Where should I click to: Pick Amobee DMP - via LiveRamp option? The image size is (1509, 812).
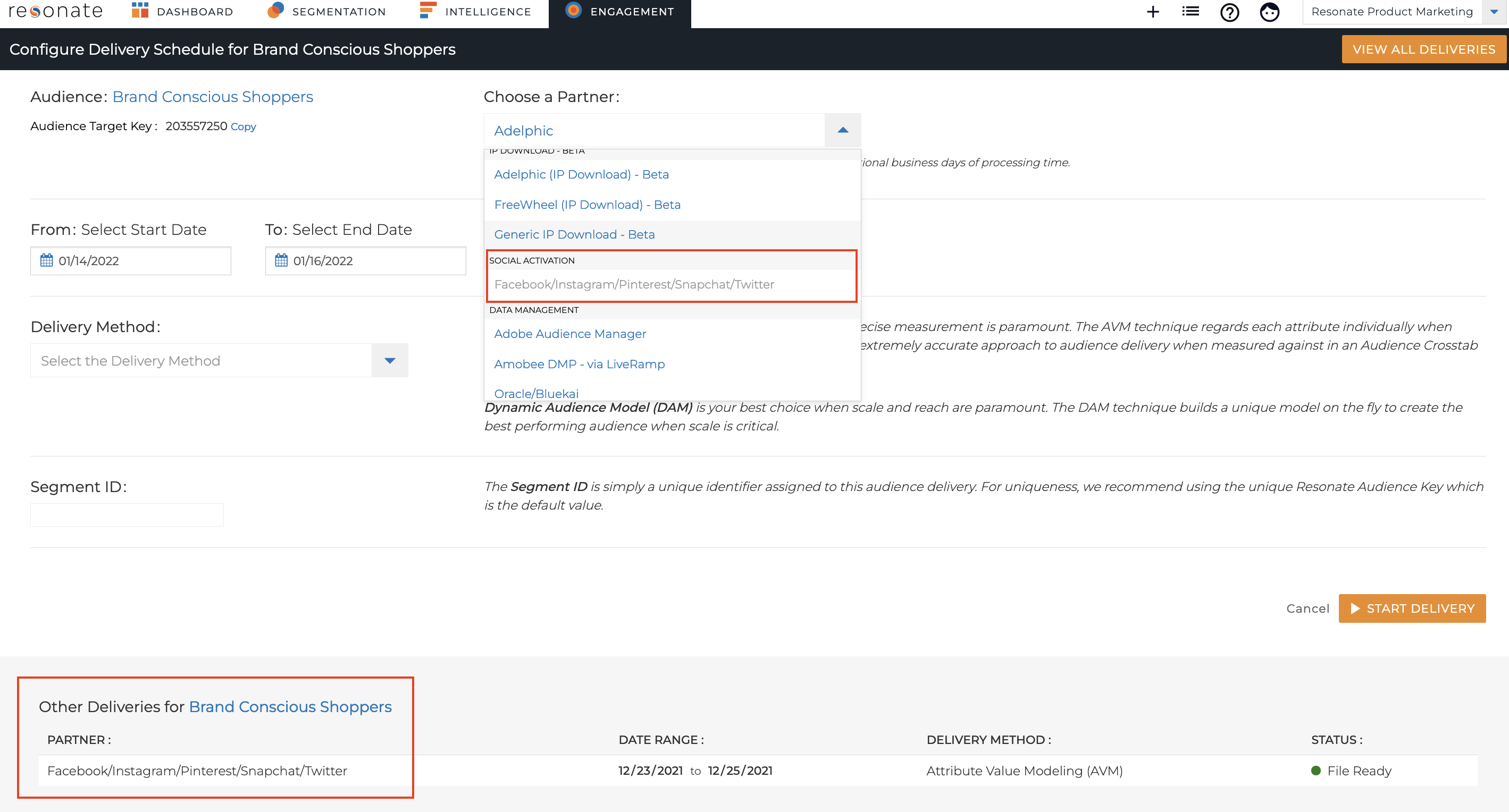[673, 363]
